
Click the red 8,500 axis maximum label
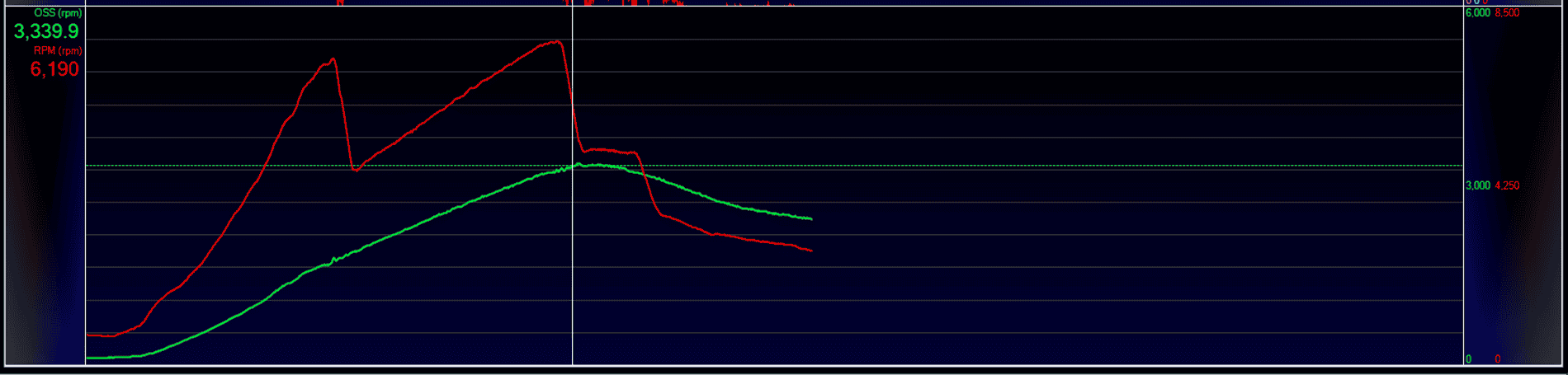click(1507, 13)
